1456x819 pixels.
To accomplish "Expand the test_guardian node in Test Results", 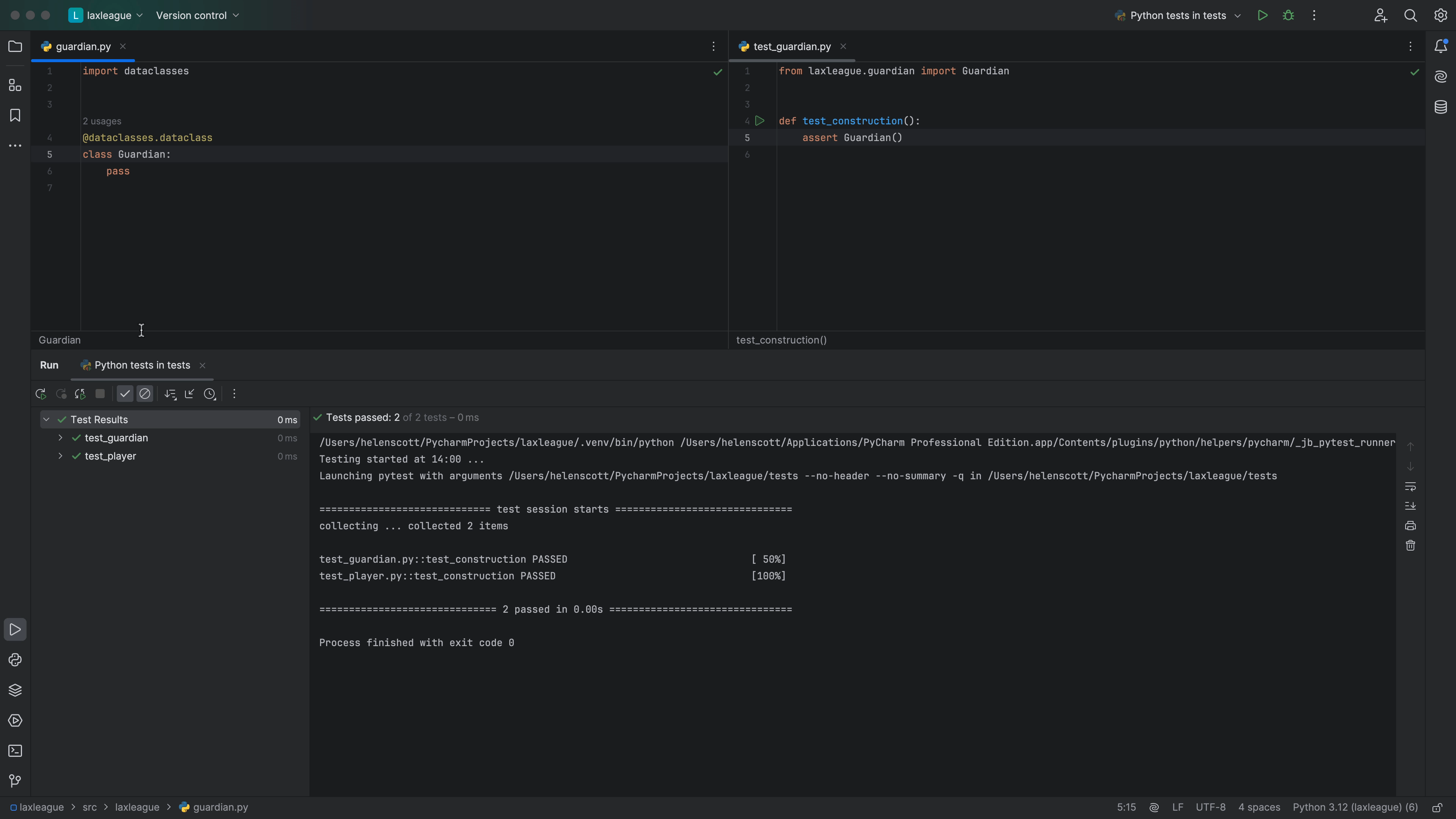I will (x=60, y=438).
